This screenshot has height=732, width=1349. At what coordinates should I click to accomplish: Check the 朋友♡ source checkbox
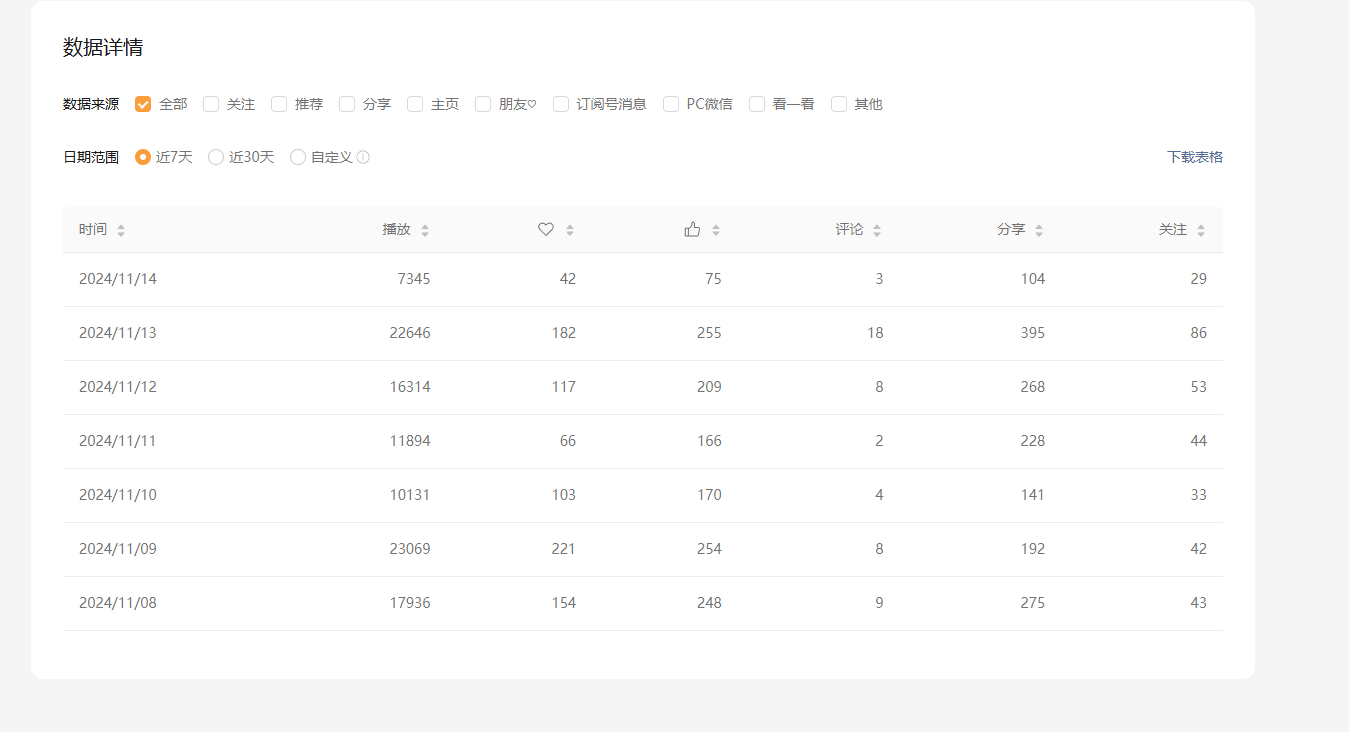[x=483, y=104]
